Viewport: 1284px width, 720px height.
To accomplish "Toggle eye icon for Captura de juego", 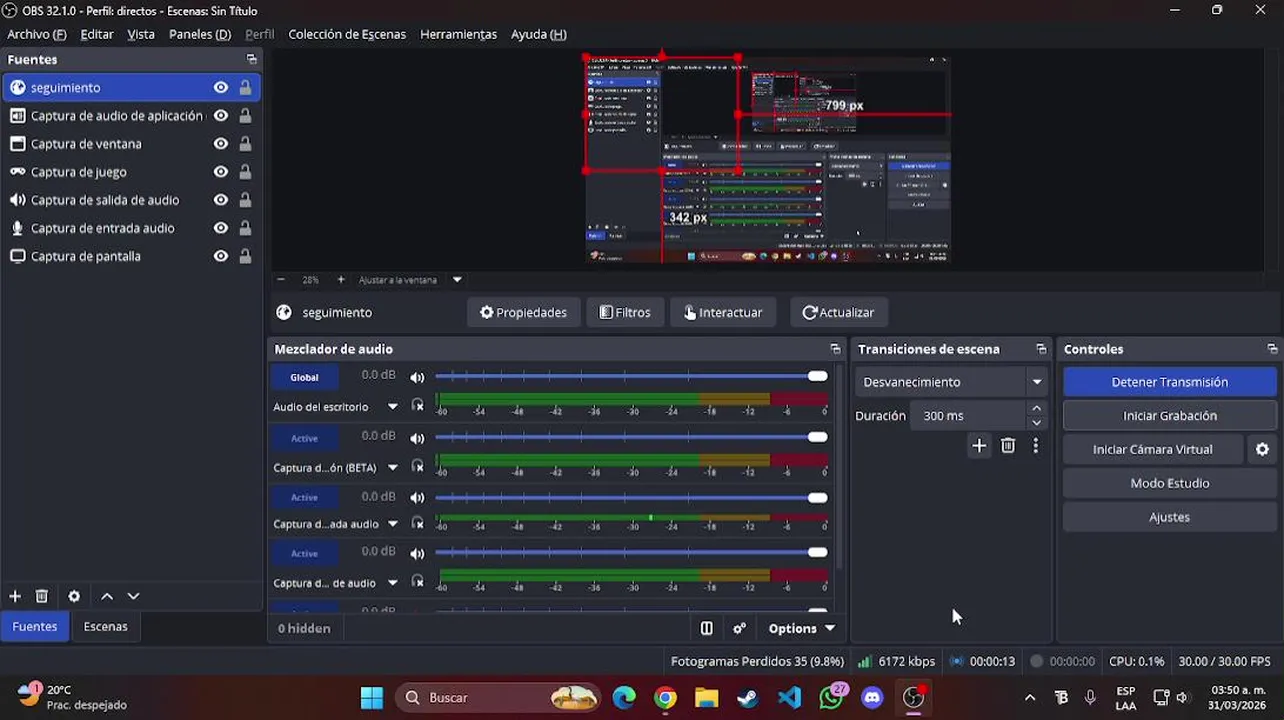I will [220, 172].
